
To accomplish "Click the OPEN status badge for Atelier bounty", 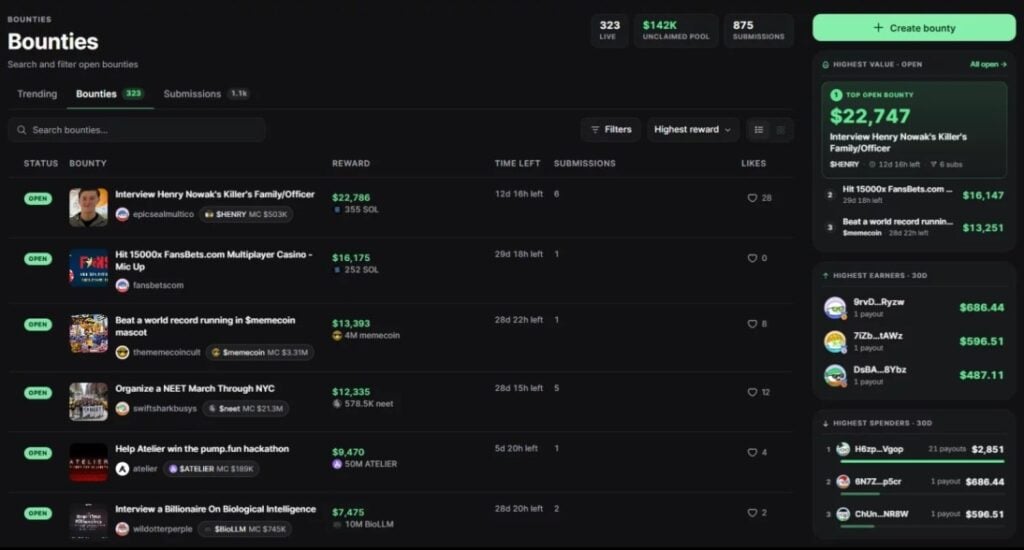I will click(x=38, y=453).
